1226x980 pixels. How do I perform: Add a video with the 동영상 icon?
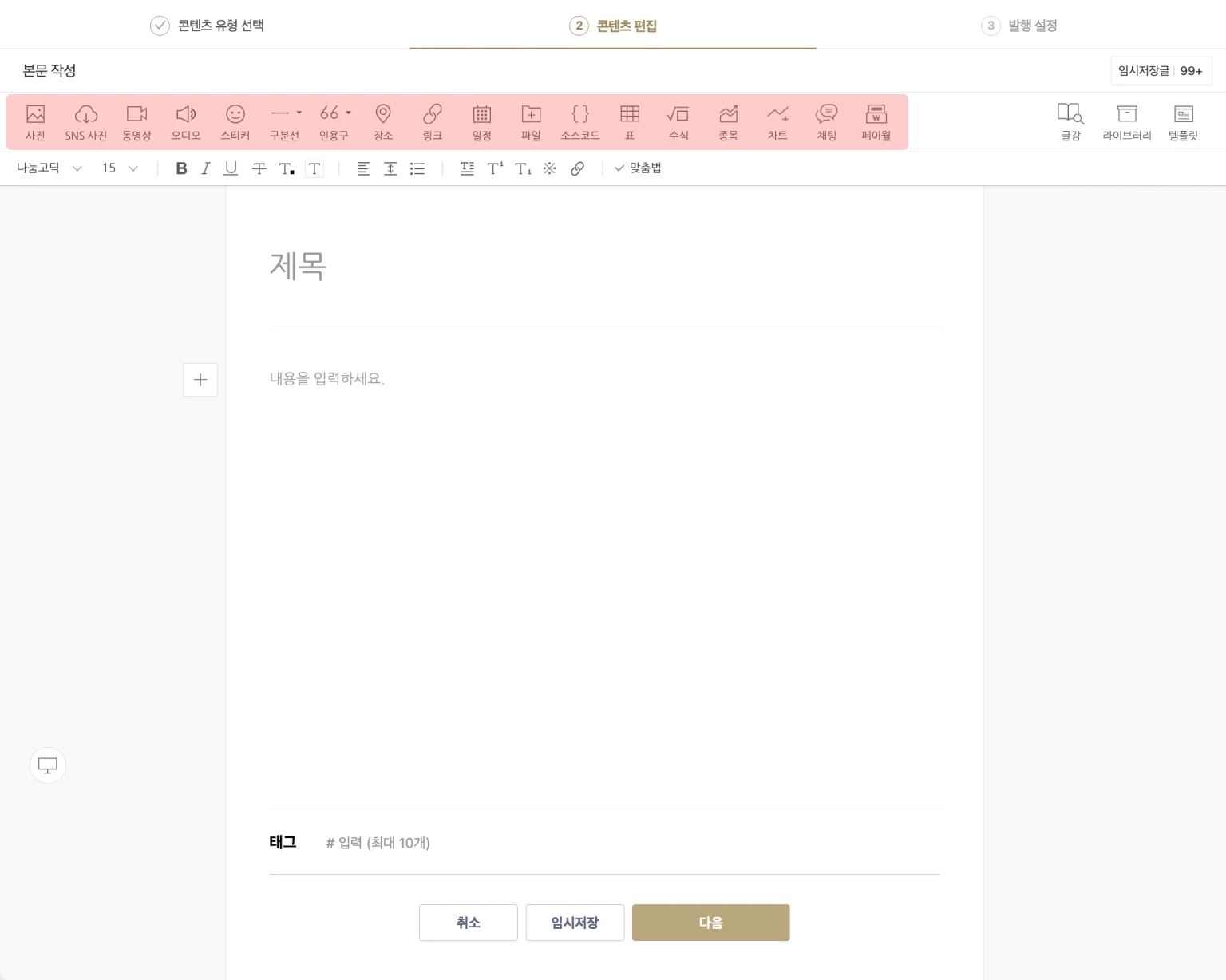pos(136,122)
